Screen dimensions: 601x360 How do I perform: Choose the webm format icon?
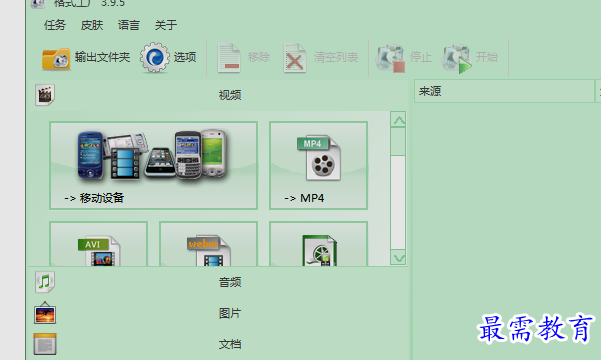coord(209,251)
